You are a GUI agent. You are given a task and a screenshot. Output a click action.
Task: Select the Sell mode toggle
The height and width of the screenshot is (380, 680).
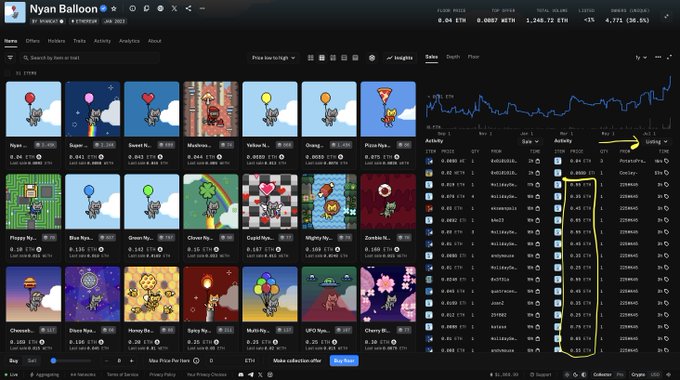tap(32, 360)
